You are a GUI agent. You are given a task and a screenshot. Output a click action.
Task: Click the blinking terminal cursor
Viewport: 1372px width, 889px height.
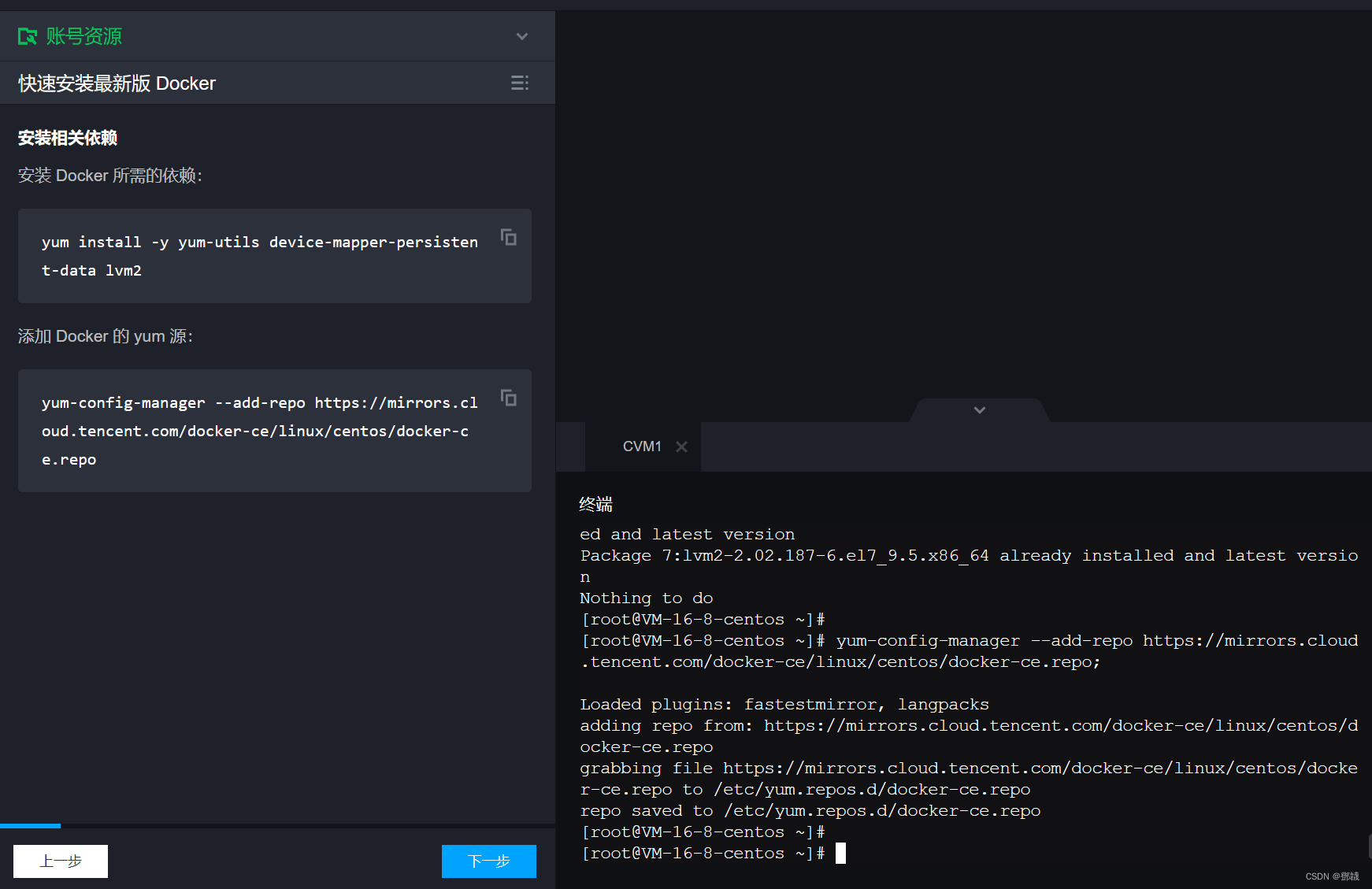(840, 853)
